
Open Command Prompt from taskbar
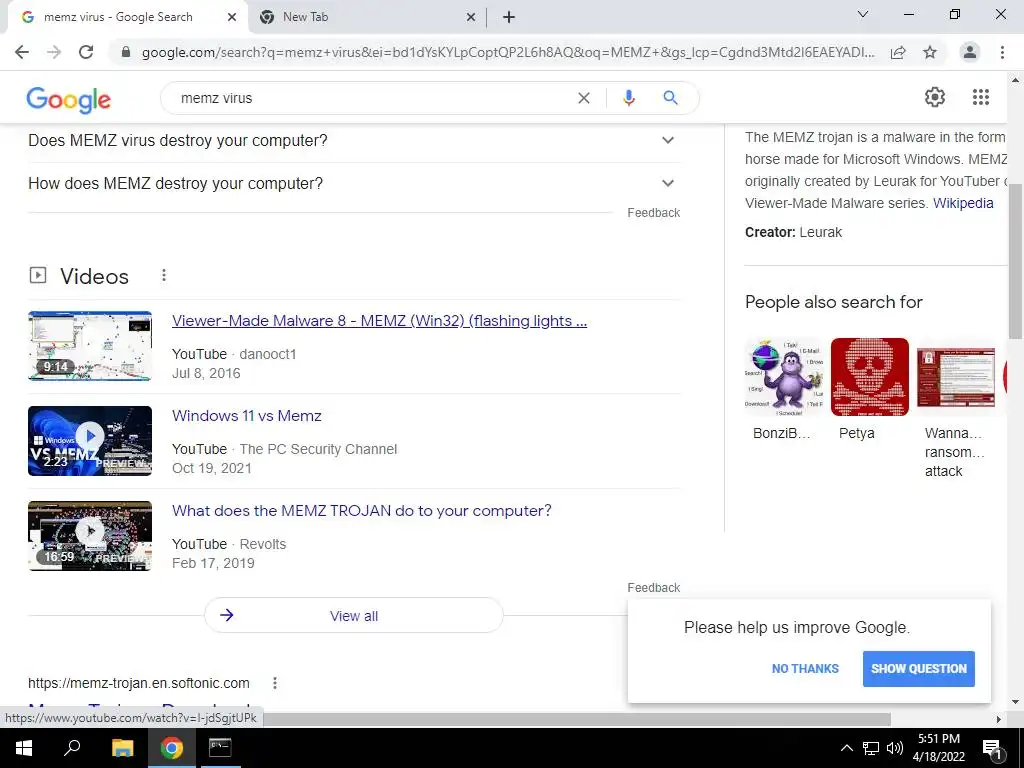coord(220,748)
